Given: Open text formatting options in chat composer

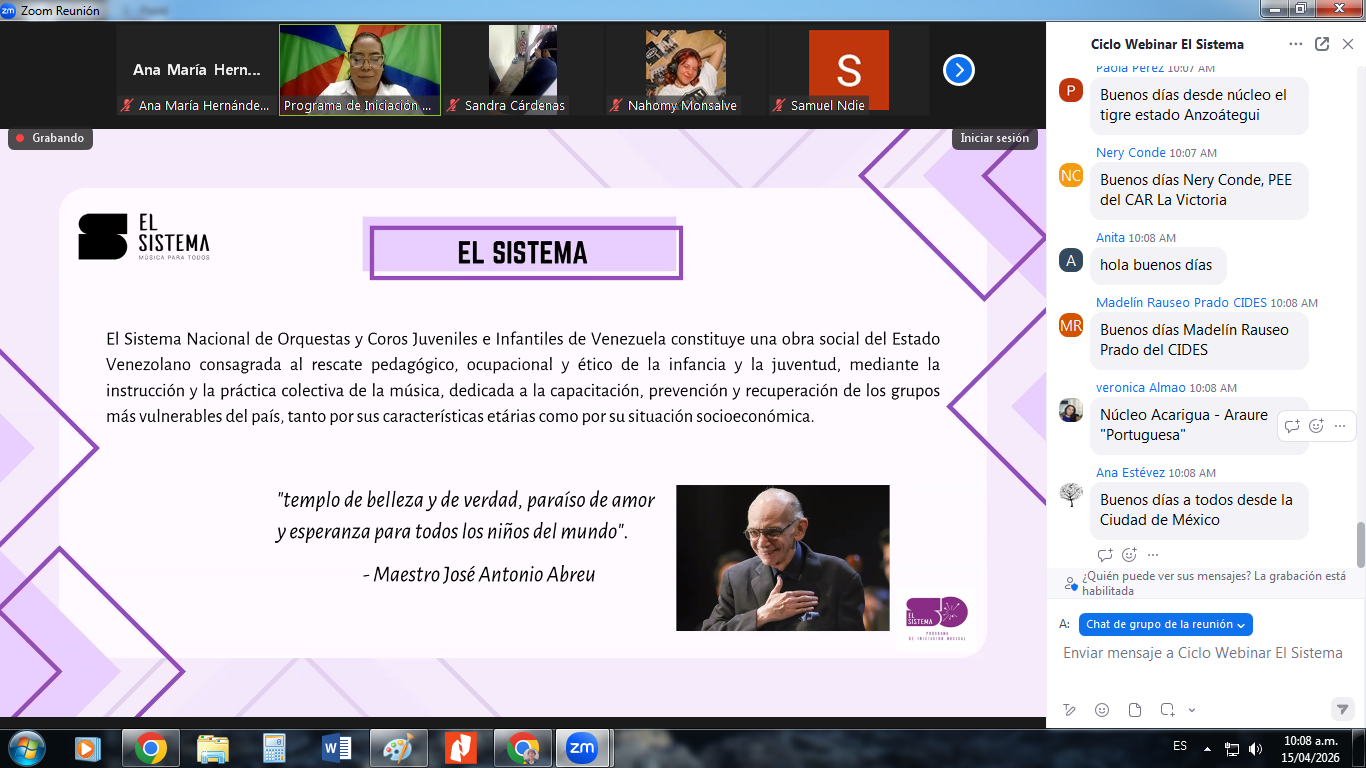Looking at the screenshot, I should point(1070,710).
